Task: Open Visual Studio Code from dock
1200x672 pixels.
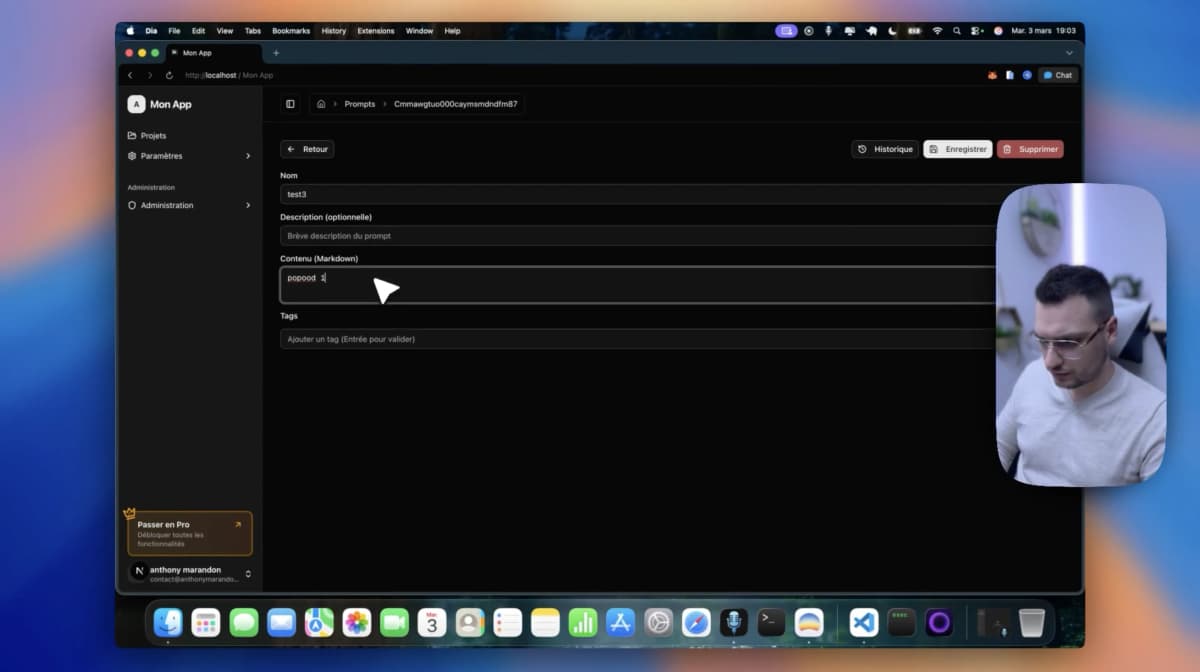Action: 863,623
